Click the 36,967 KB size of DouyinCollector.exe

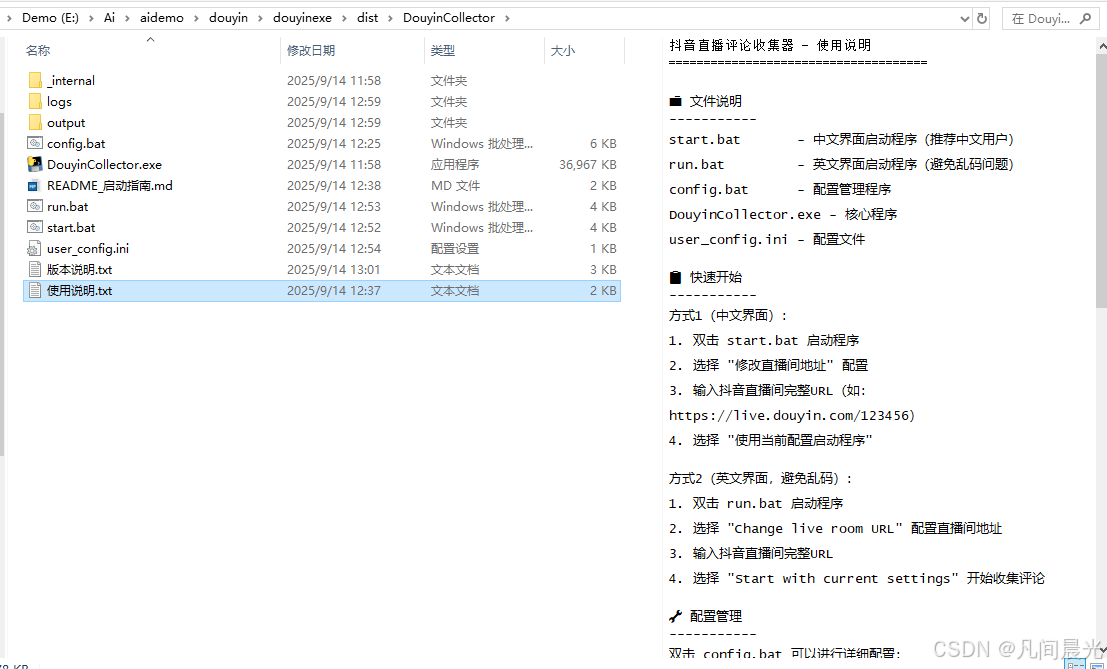[x=587, y=164]
